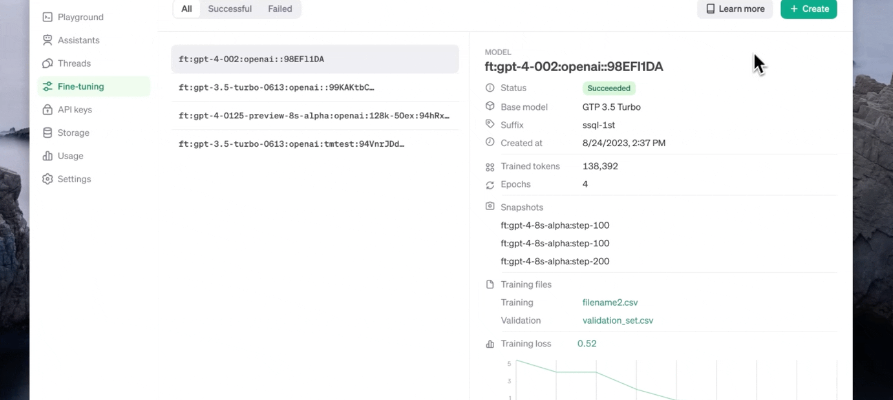Click the Fine-tuning sliders icon

click(48, 87)
